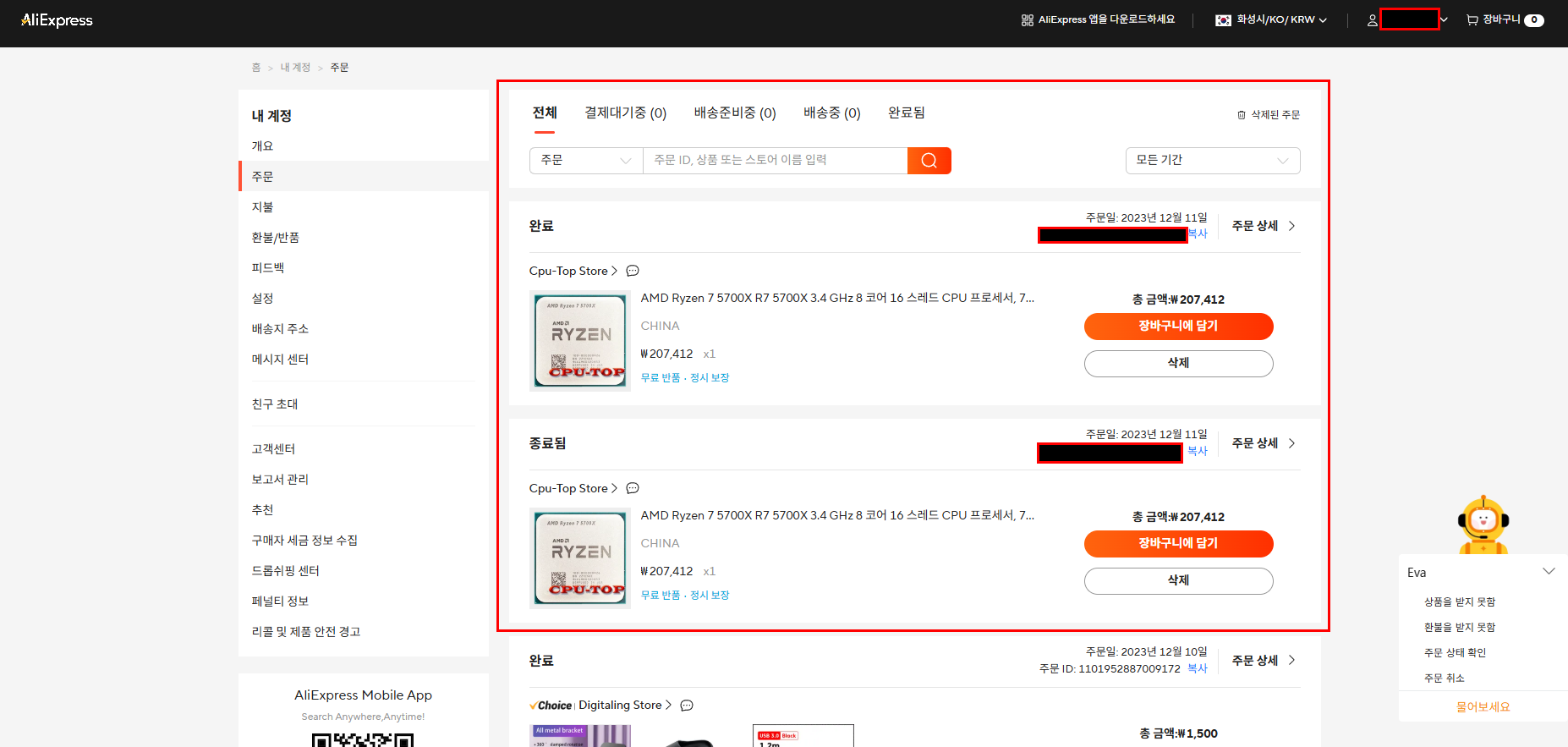Add 종료됨 Ryzen order to cart

point(1179,544)
